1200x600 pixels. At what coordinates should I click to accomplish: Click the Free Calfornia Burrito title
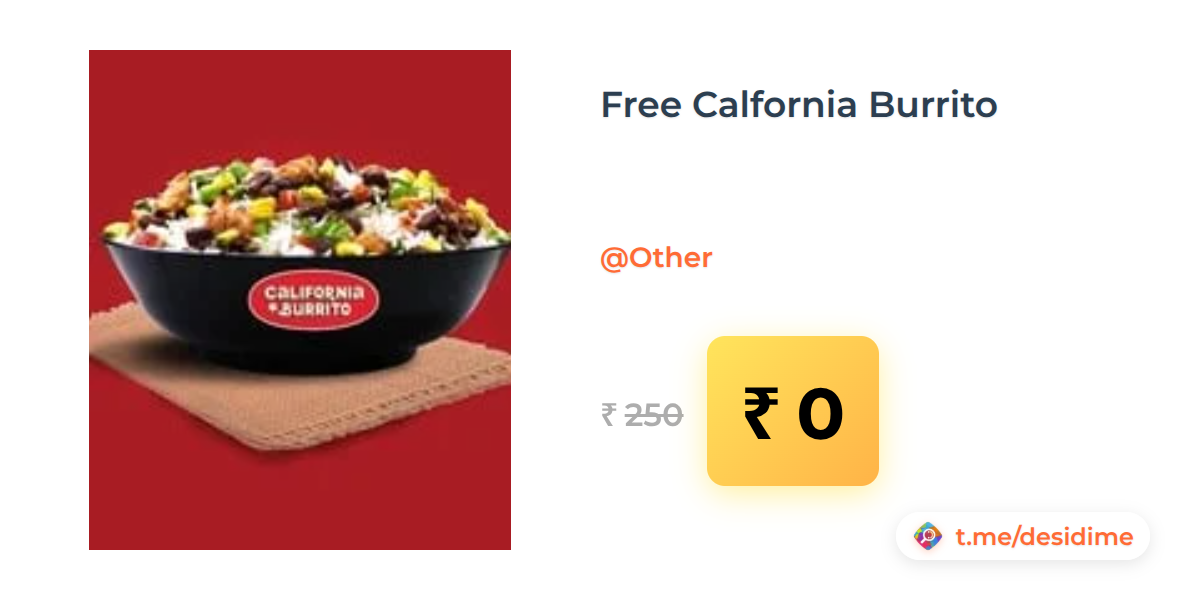pos(799,104)
